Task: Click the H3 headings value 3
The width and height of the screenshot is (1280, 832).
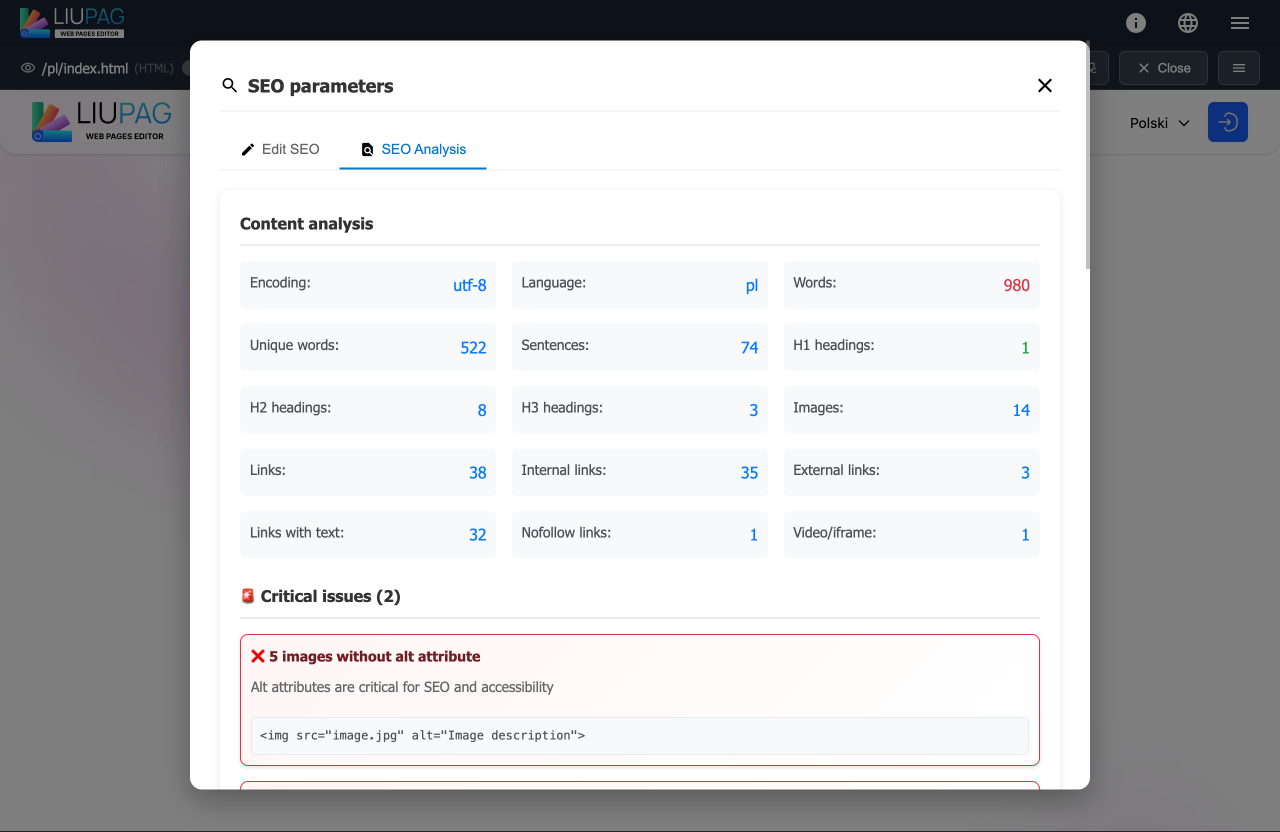Action: 754,410
